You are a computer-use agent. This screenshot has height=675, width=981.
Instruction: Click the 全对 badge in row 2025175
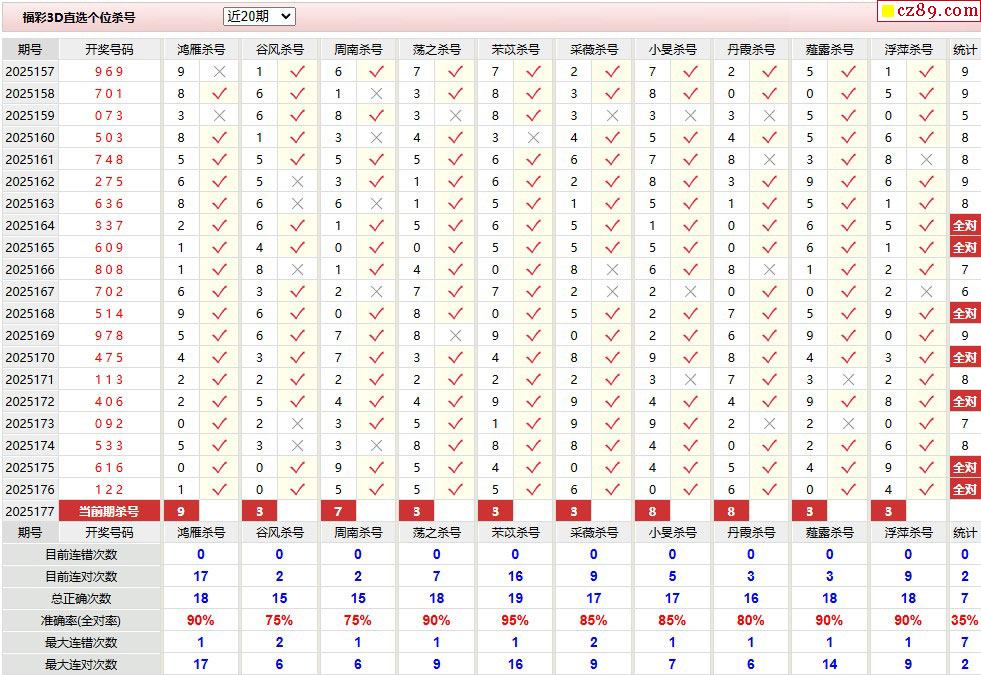click(964, 467)
